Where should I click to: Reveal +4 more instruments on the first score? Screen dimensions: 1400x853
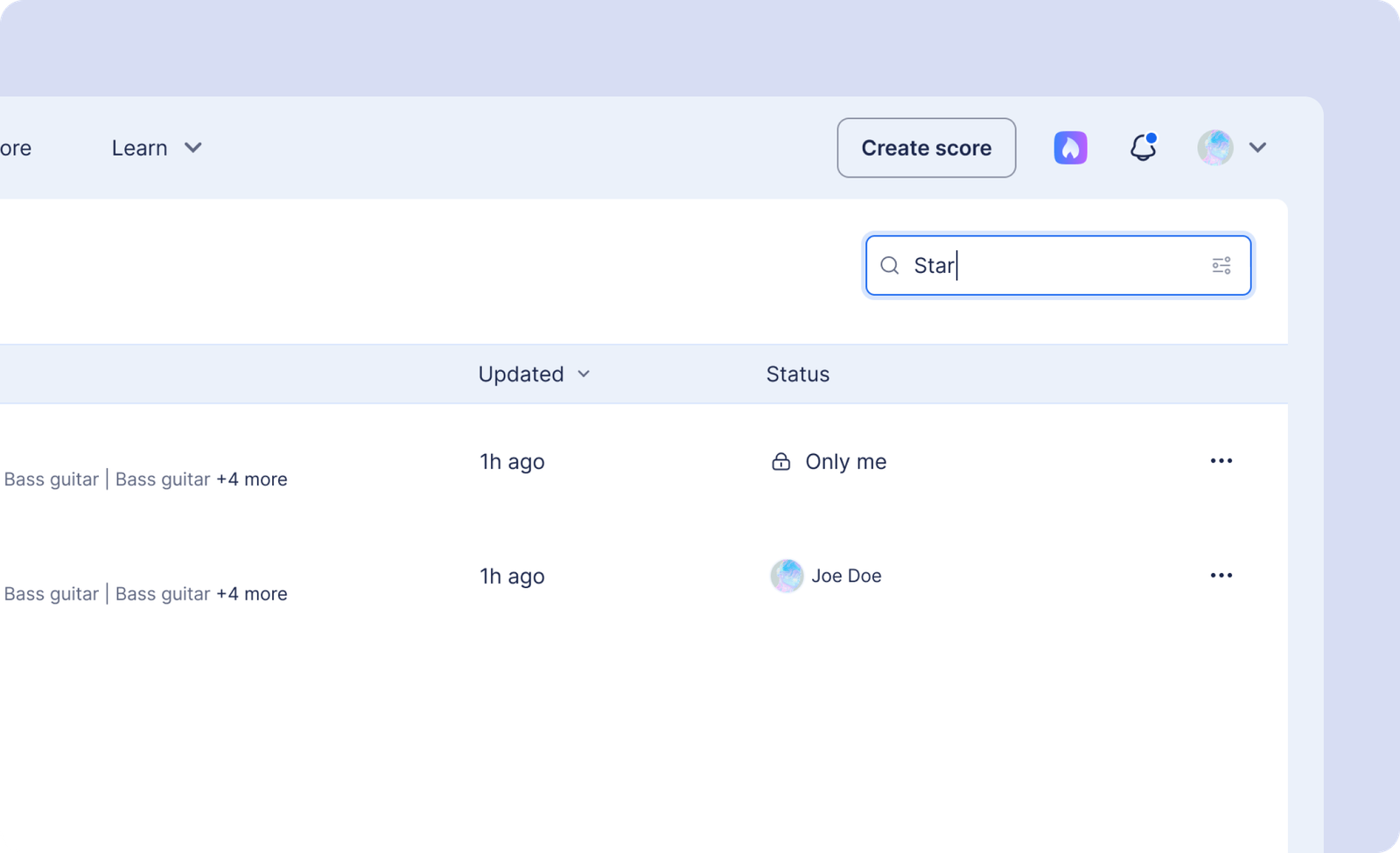[252, 479]
